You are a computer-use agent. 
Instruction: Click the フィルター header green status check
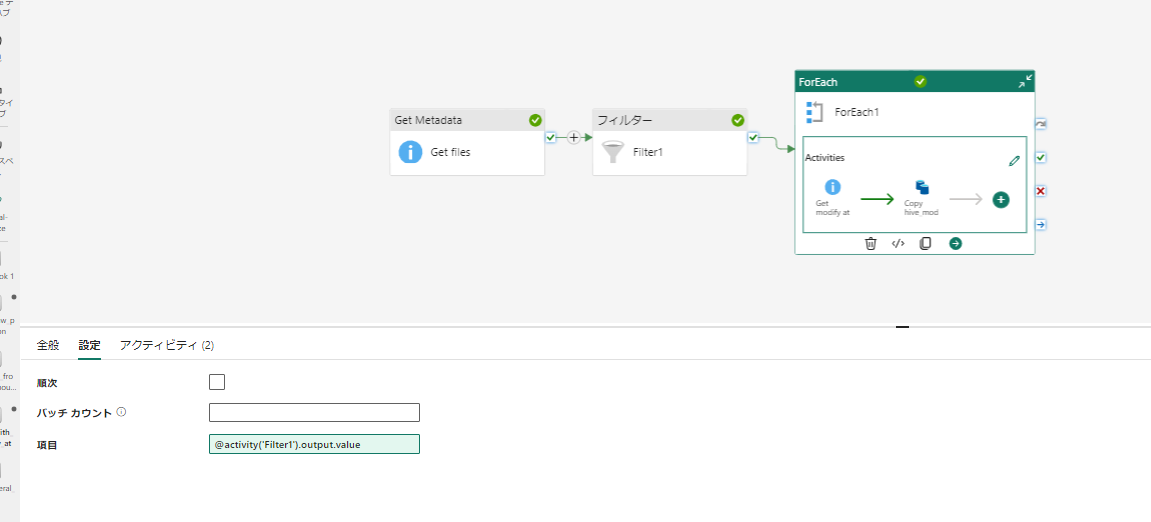click(x=738, y=120)
